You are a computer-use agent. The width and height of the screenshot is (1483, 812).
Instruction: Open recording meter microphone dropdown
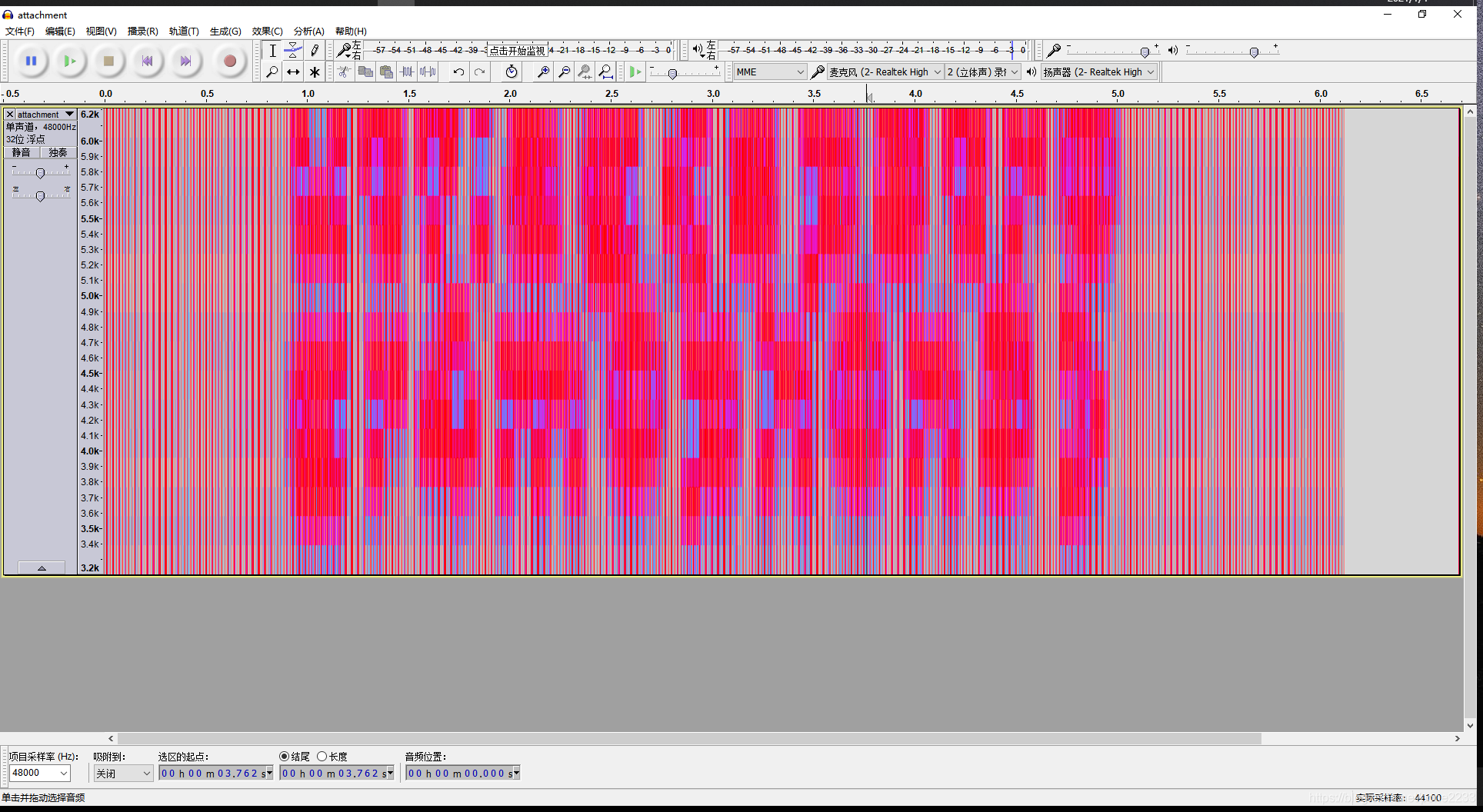[344, 51]
